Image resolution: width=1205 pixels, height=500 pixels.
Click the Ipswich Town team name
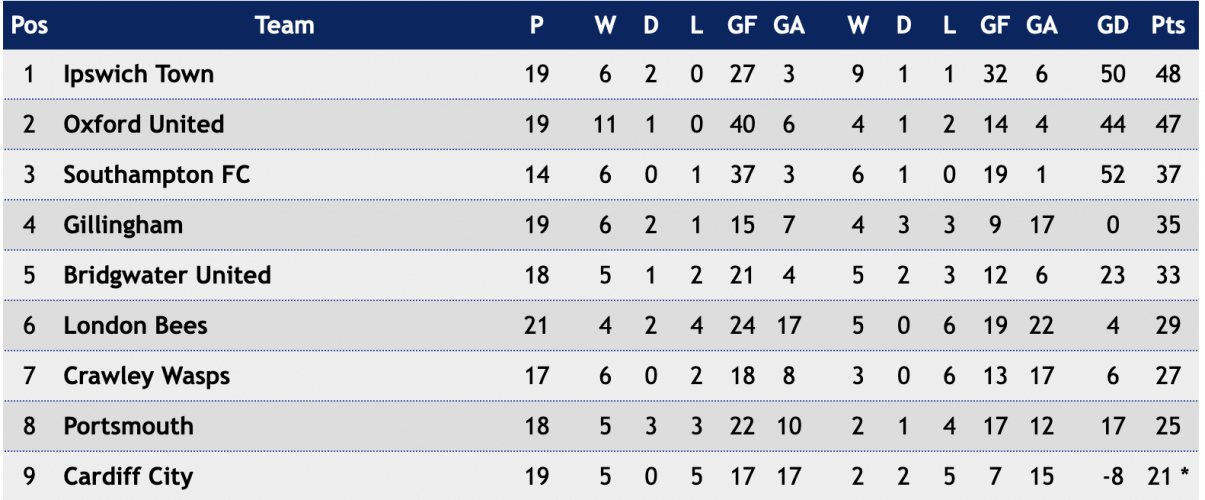pos(138,74)
